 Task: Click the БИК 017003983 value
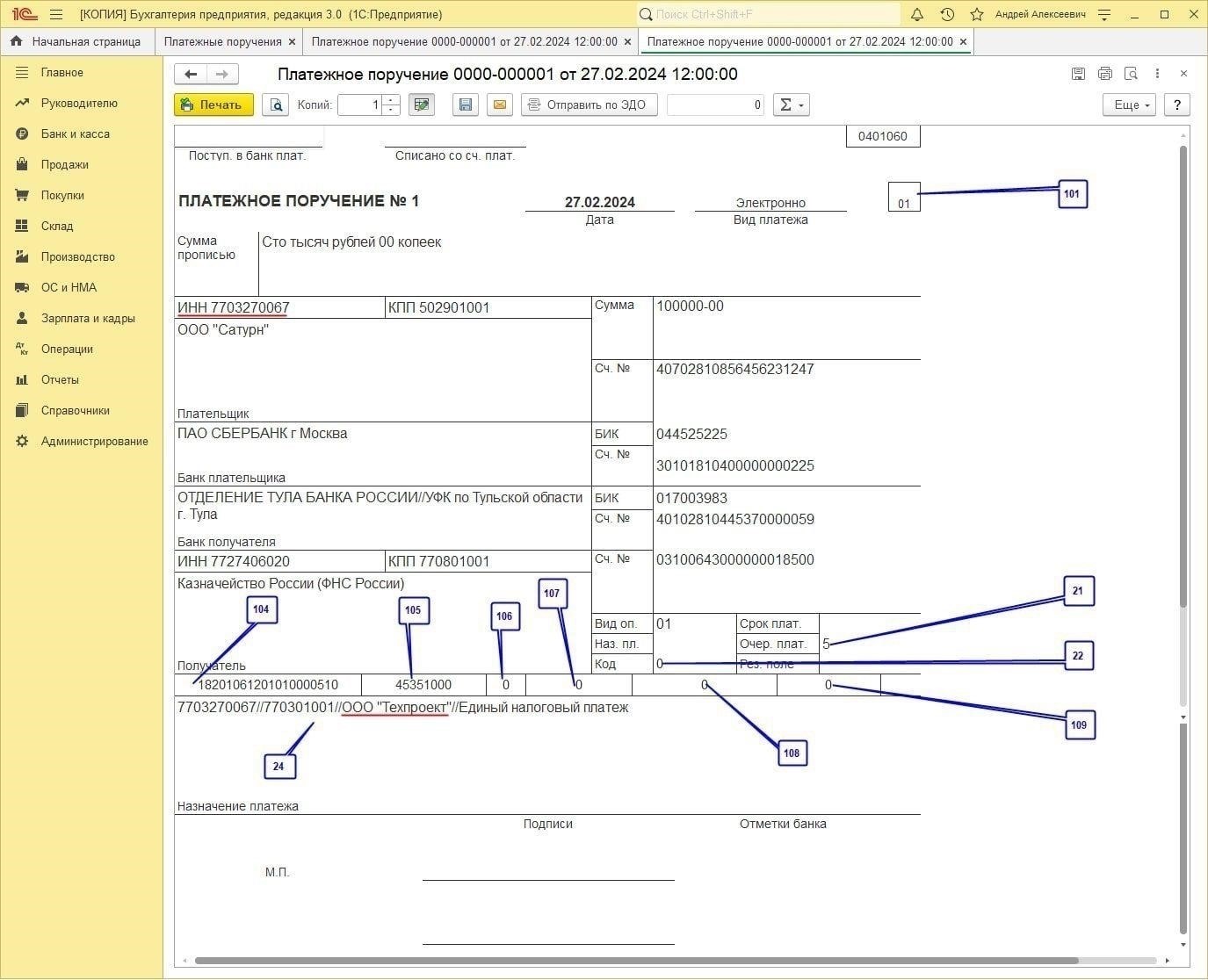coord(691,498)
